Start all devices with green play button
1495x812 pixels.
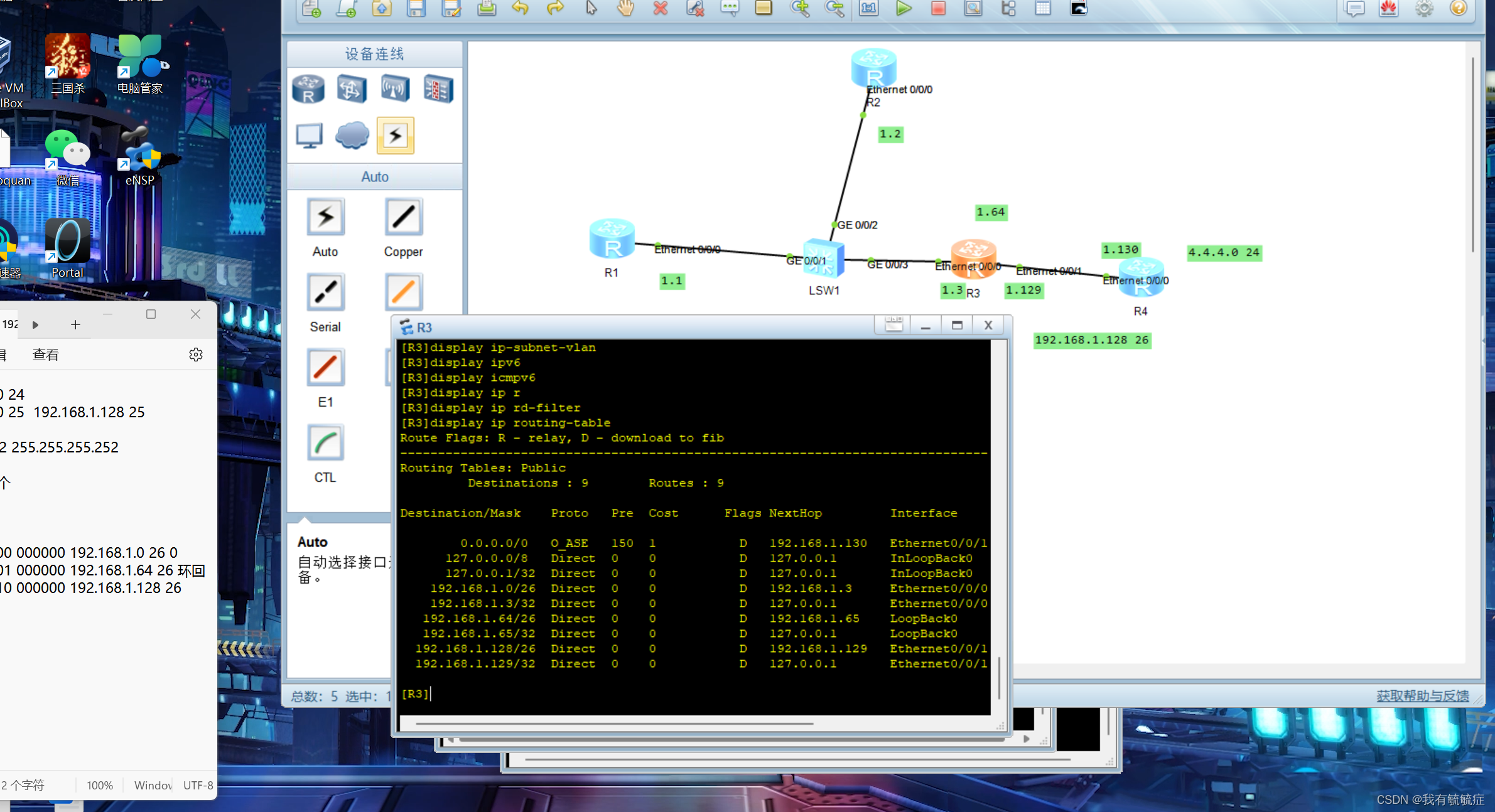click(x=904, y=8)
